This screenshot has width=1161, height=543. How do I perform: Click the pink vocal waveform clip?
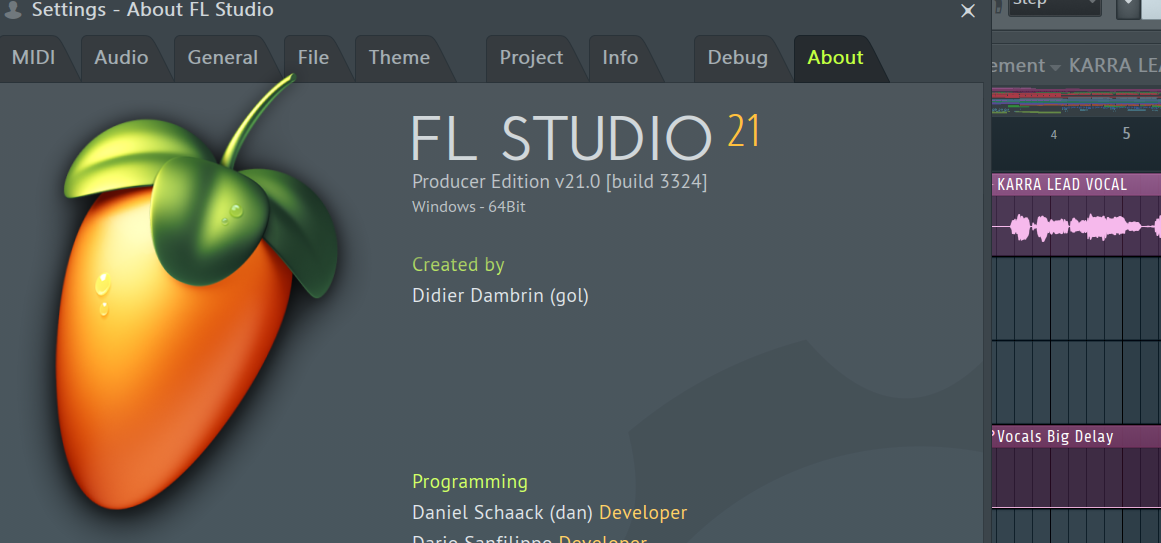[1075, 227]
